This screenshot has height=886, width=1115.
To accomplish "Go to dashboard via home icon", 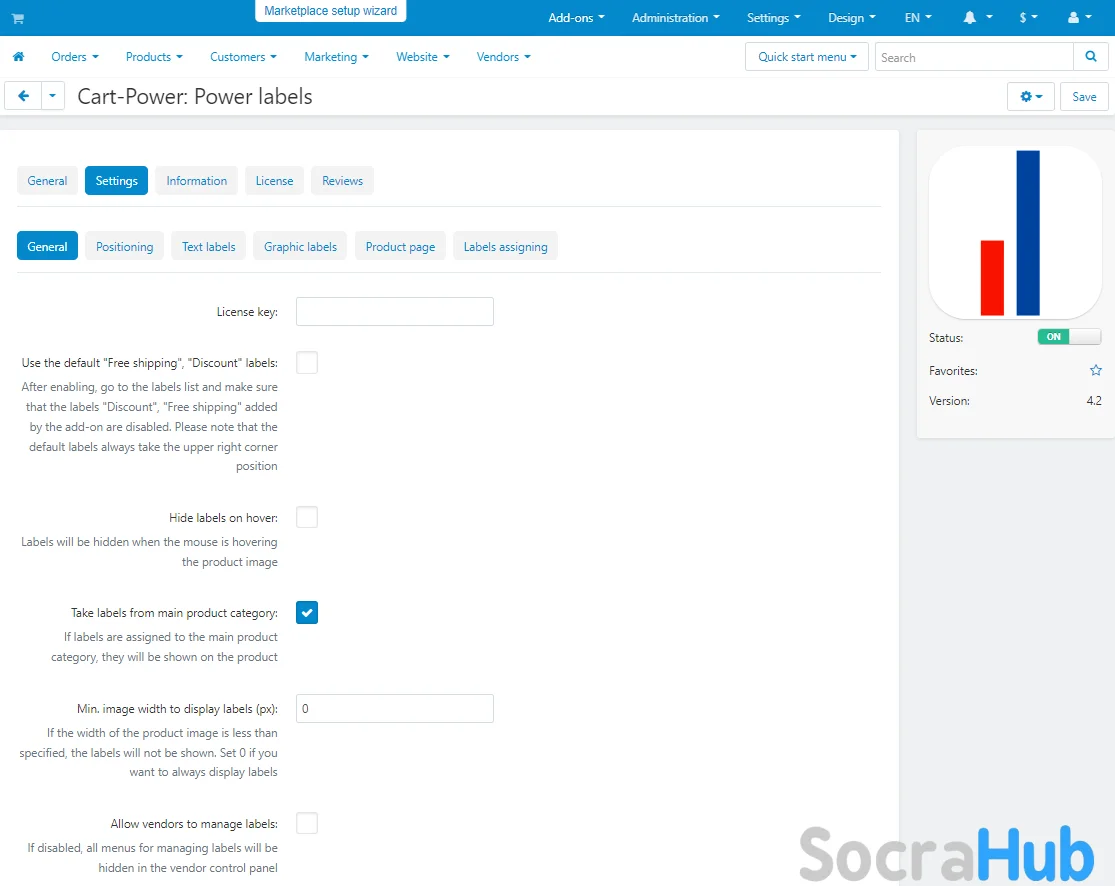I will (x=18, y=57).
